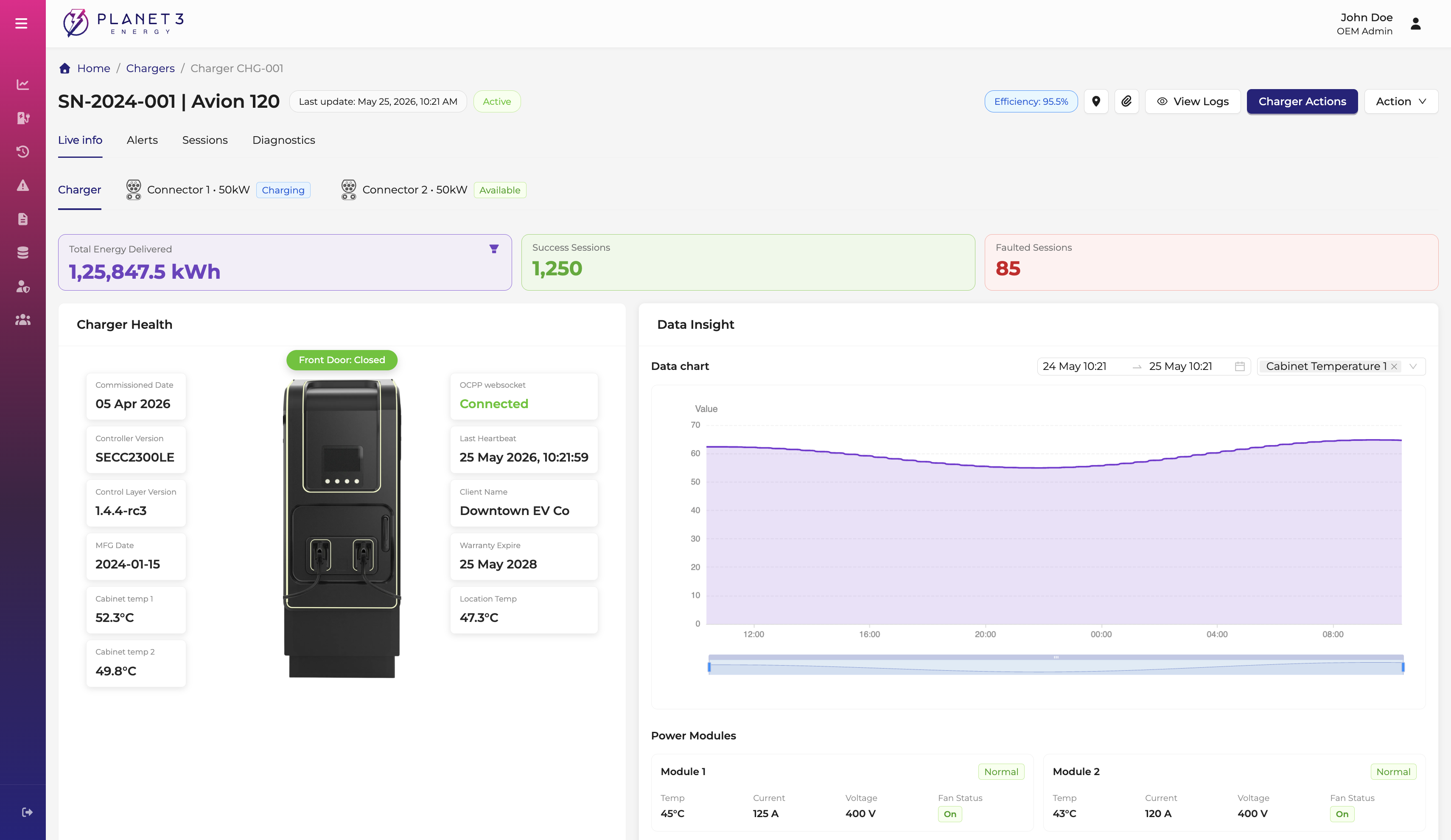Click the John Doe OEM Admin name
This screenshot has width=1451, height=840.
(1364, 24)
